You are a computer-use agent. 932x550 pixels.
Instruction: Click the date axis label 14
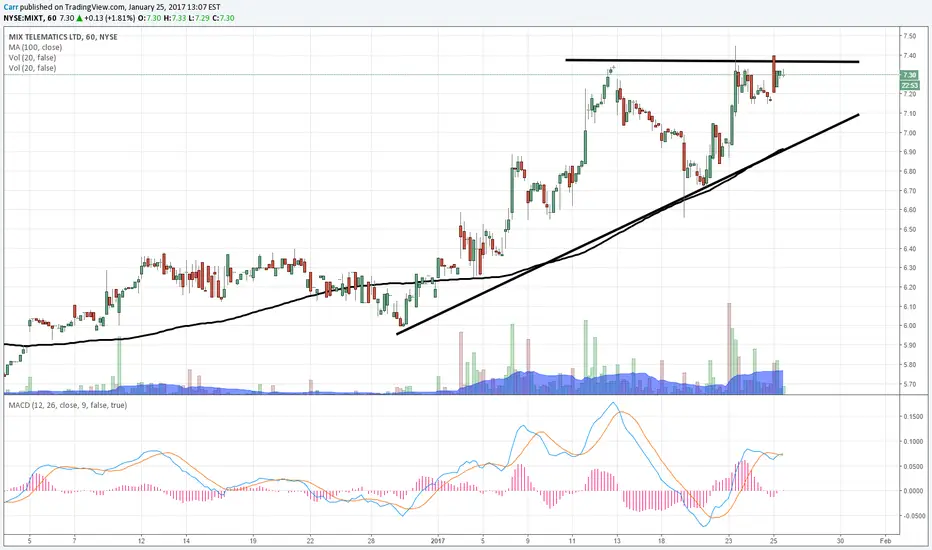tap(186, 540)
